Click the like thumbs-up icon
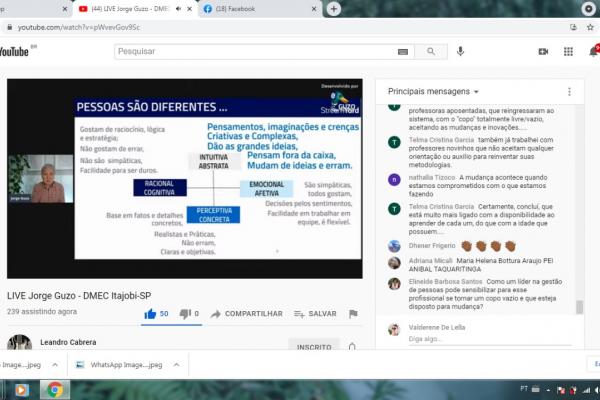The height and width of the screenshot is (400, 600). pos(150,313)
